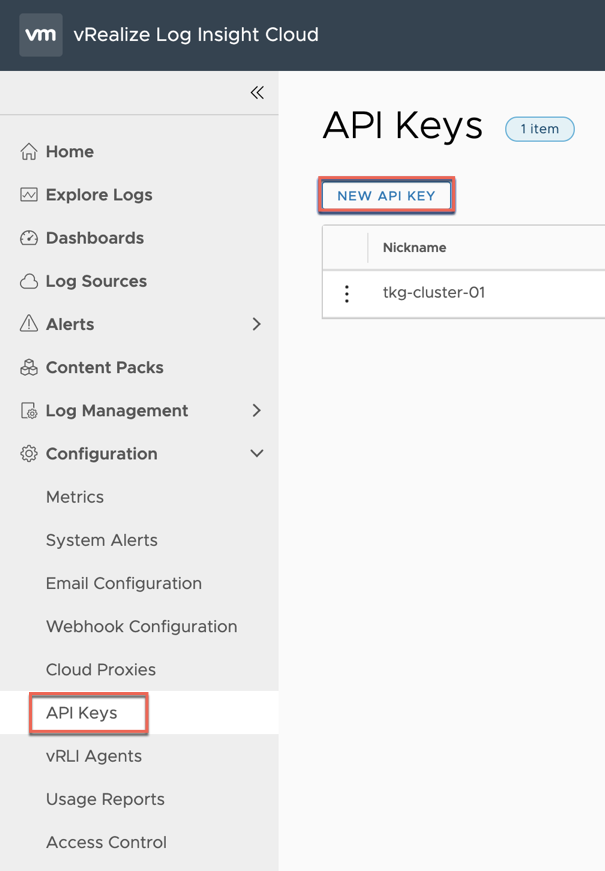
Task: Click the Dashboards gauge icon
Action: click(x=29, y=238)
